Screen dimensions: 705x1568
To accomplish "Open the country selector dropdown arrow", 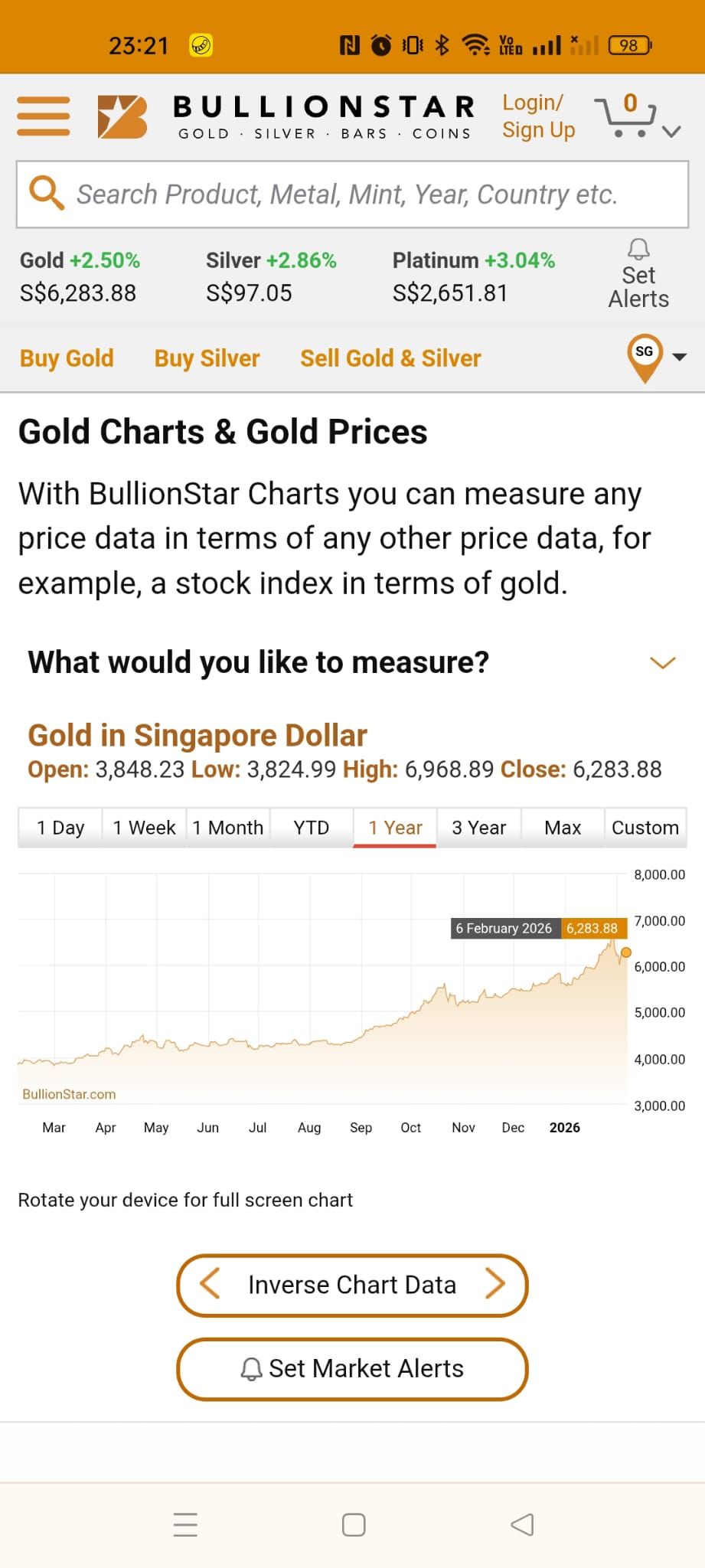I will pyautogui.click(x=679, y=357).
